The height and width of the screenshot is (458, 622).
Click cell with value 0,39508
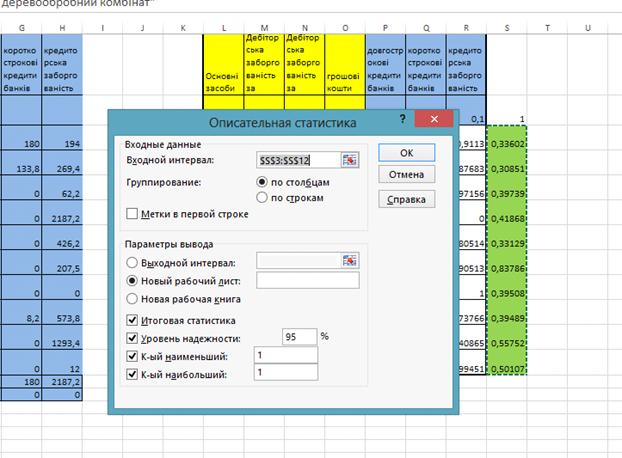tap(507, 287)
